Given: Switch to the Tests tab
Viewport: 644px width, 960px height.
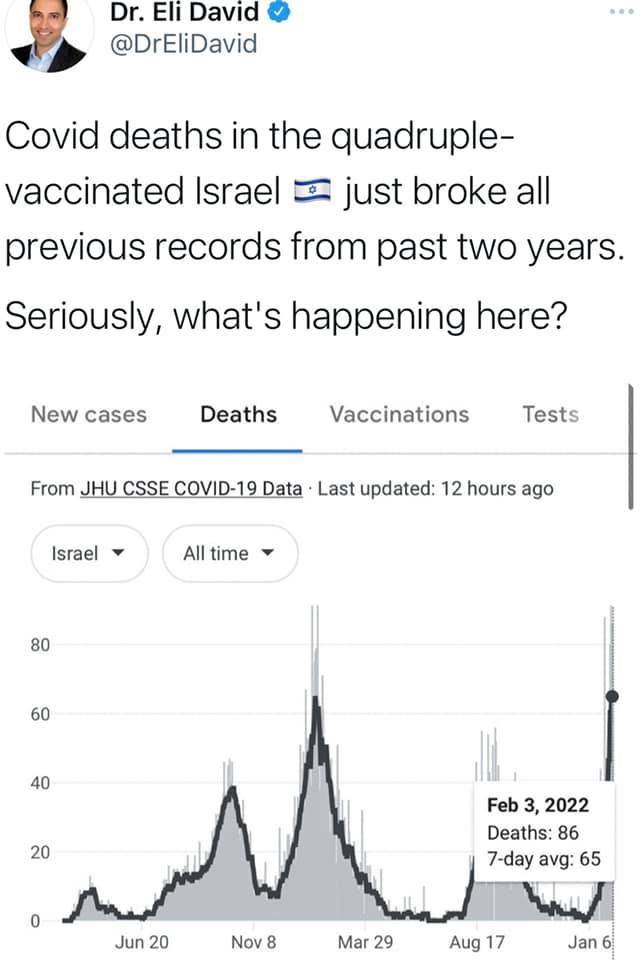Looking at the screenshot, I should coord(550,414).
